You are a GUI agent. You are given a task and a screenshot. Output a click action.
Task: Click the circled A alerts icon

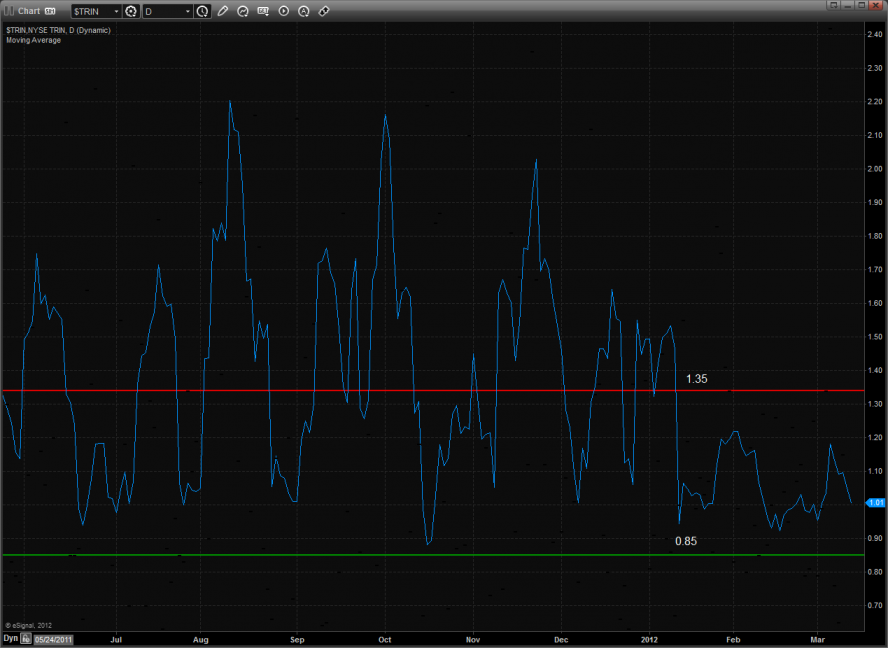(304, 12)
